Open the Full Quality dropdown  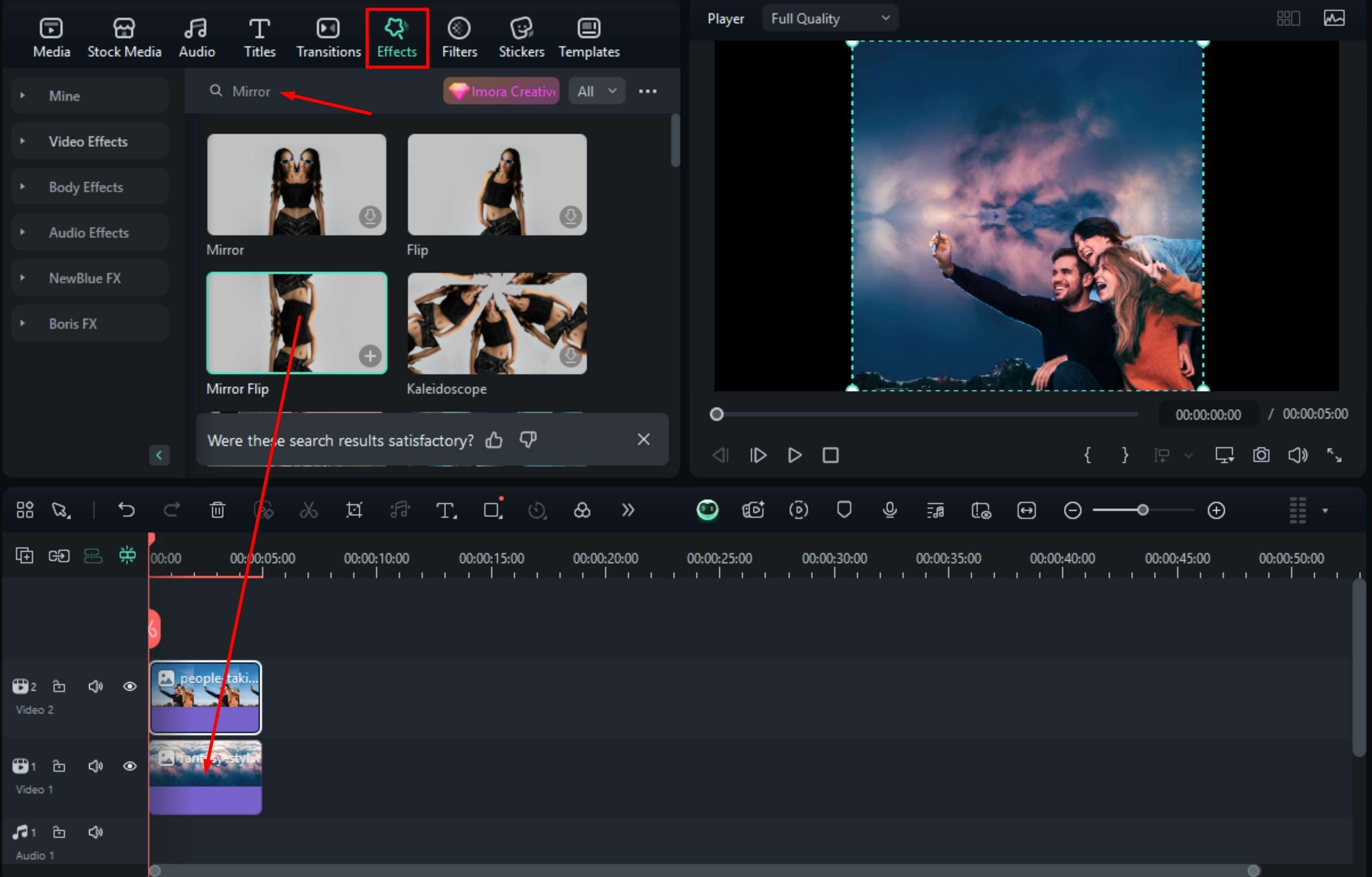click(x=830, y=19)
